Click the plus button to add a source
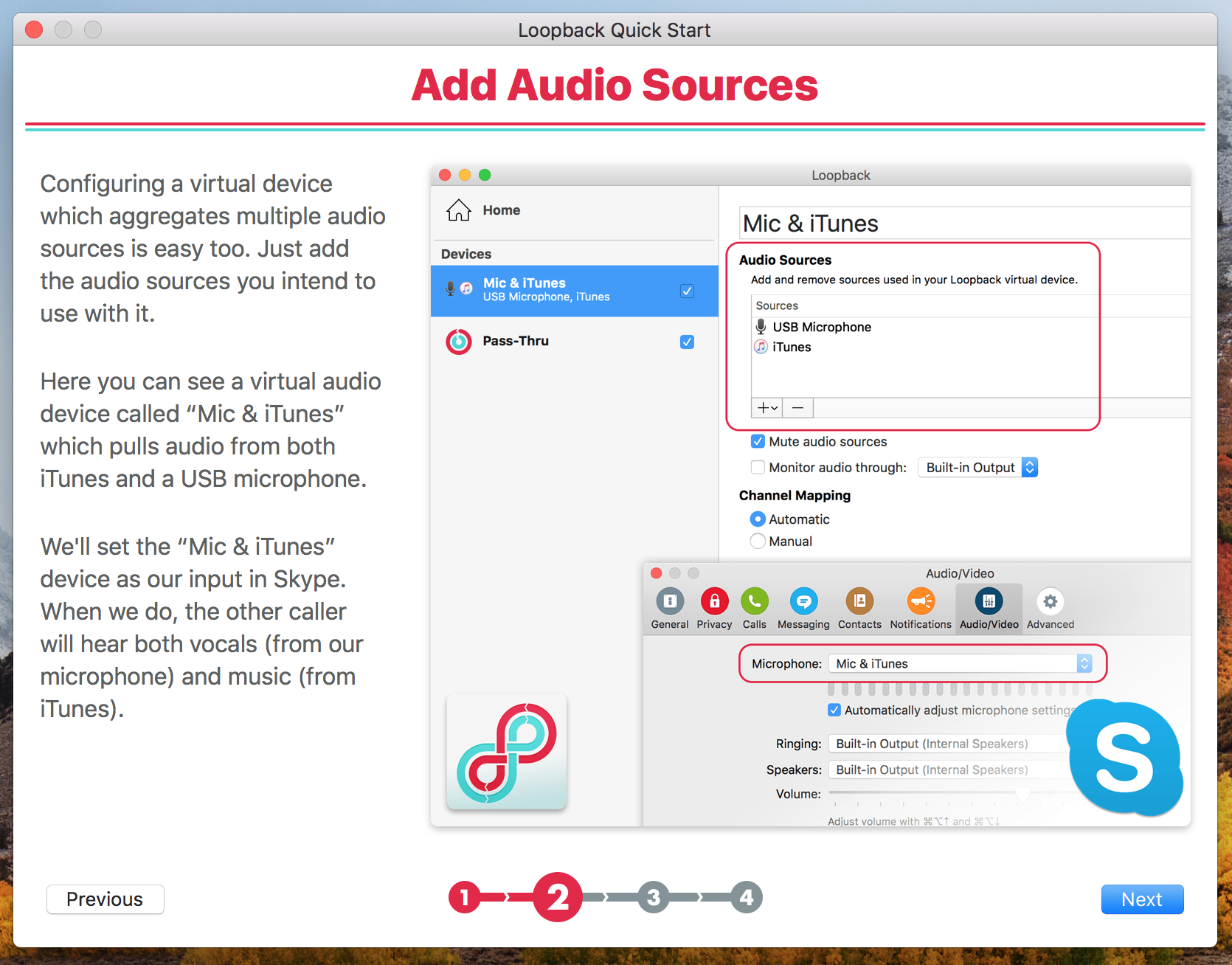This screenshot has height=965, width=1232. [767, 407]
